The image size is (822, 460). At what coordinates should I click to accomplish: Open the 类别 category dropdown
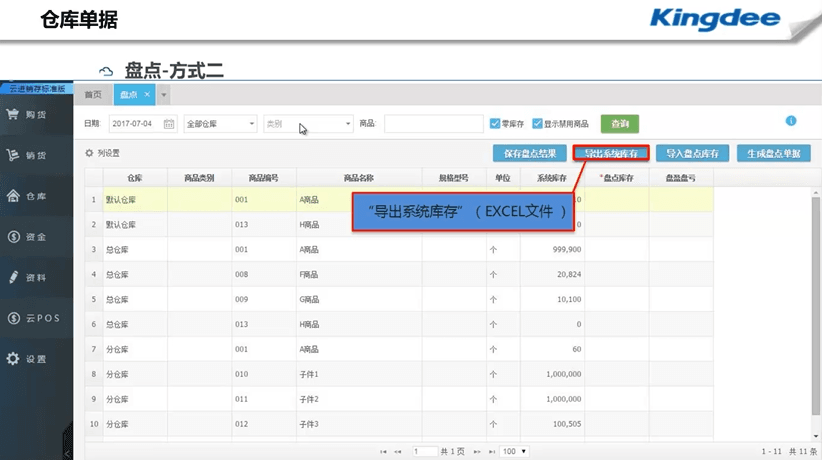pyautogui.click(x=308, y=124)
